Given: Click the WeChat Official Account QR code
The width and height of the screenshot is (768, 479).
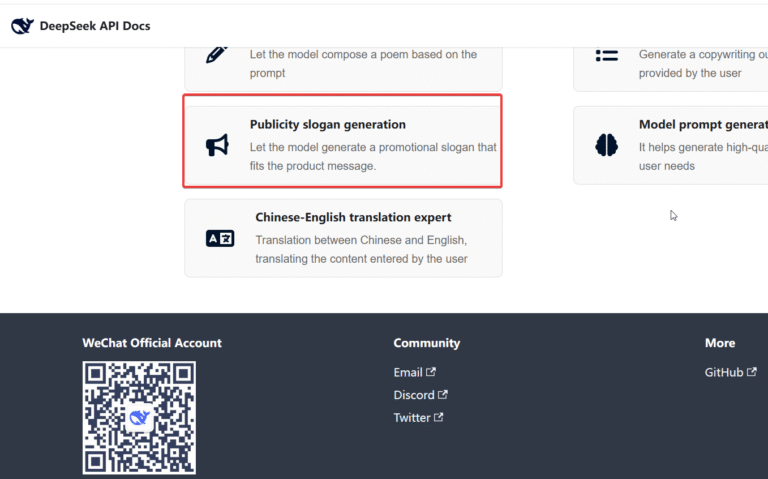Looking at the screenshot, I should 139,417.
